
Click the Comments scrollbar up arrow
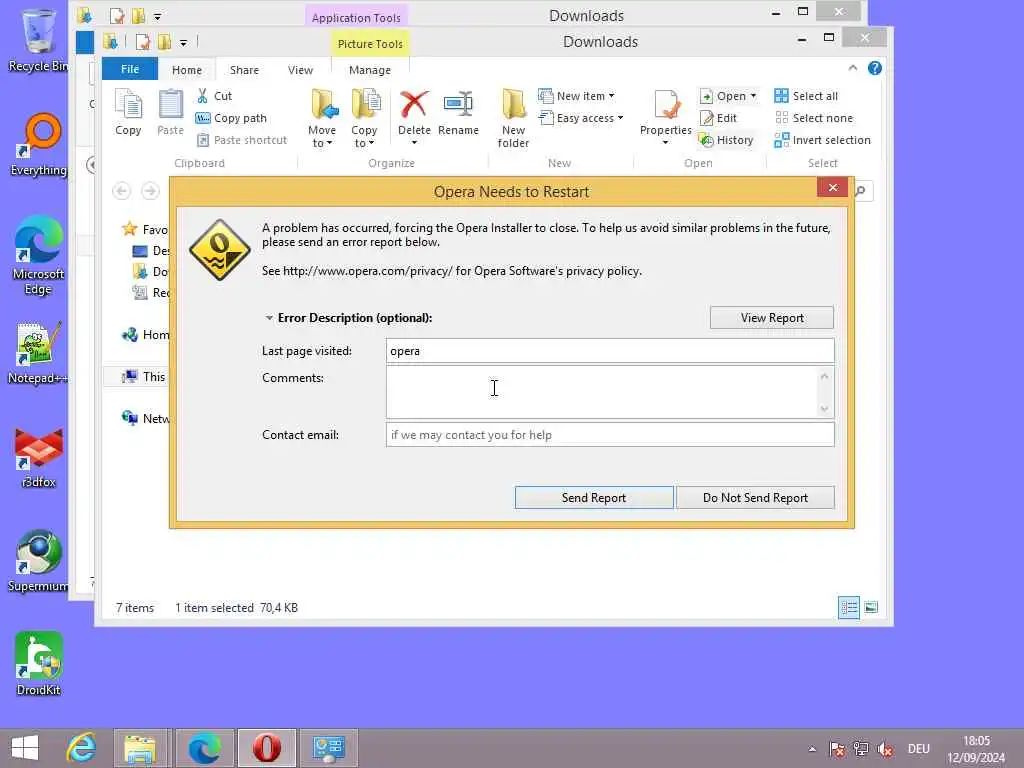[x=824, y=376]
